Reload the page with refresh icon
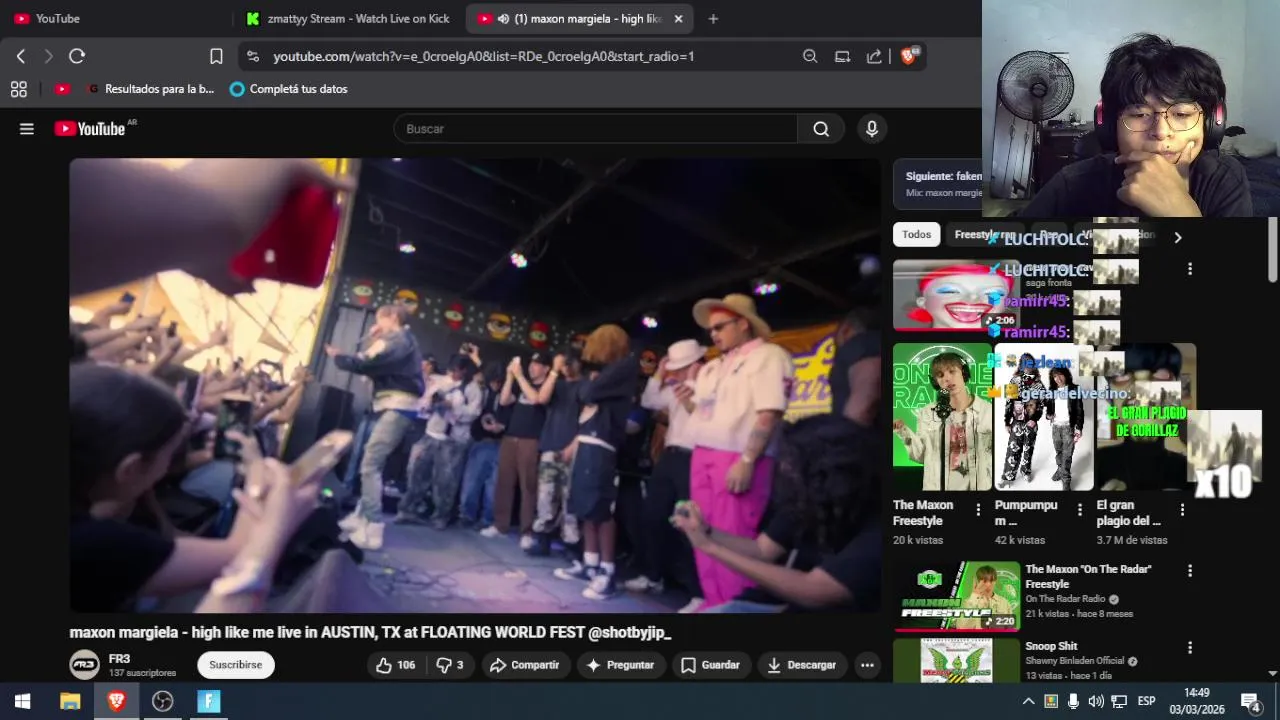 77,56
